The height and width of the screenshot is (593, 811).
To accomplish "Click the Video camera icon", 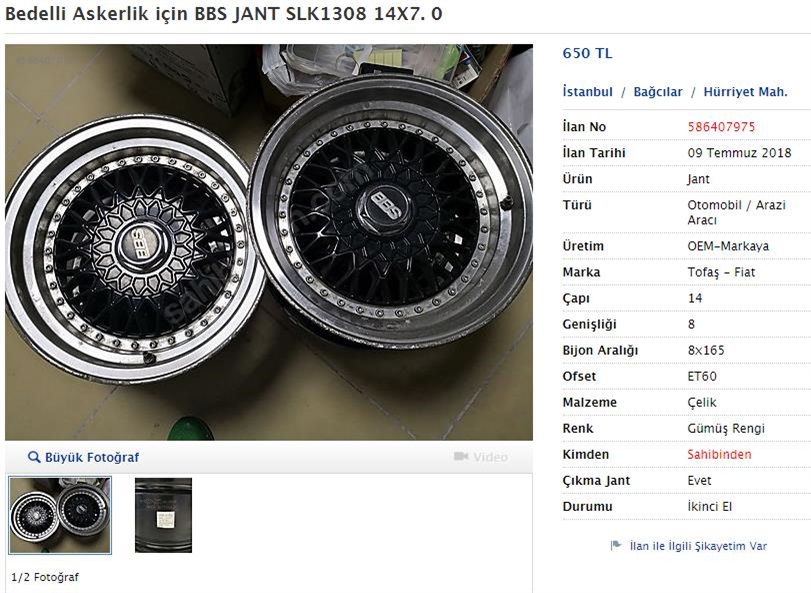I will (x=461, y=457).
